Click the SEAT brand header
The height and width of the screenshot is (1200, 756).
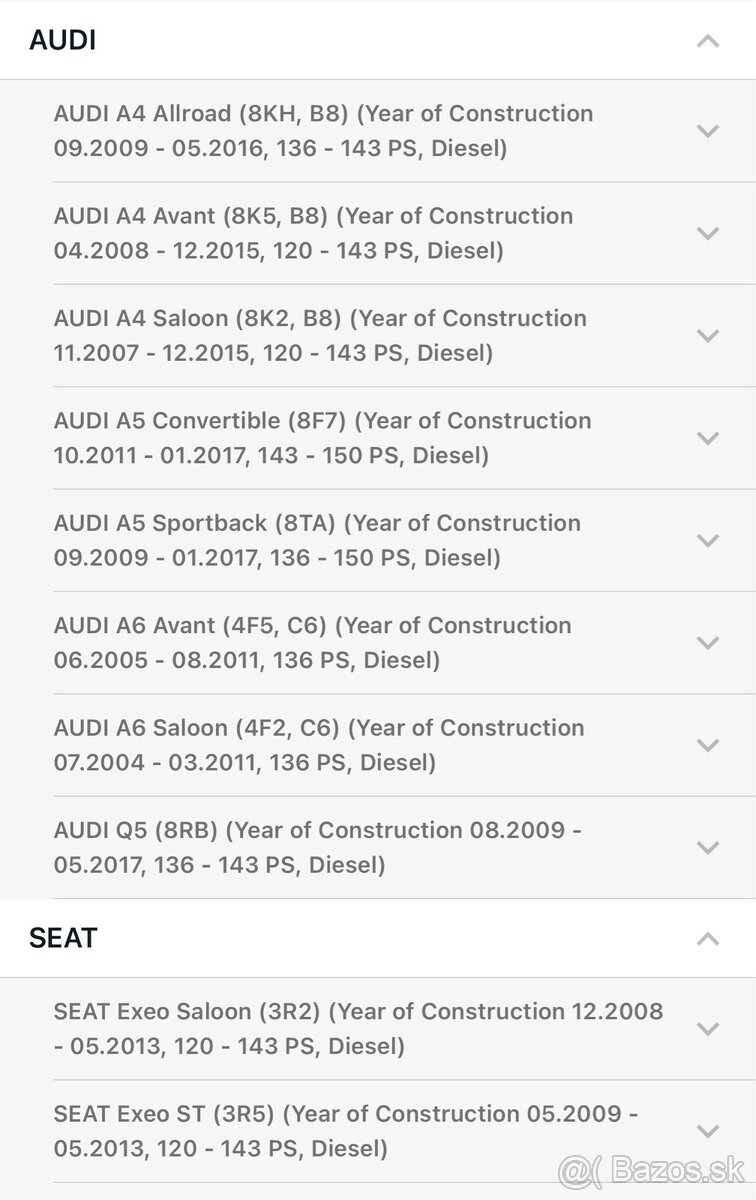coord(63,938)
